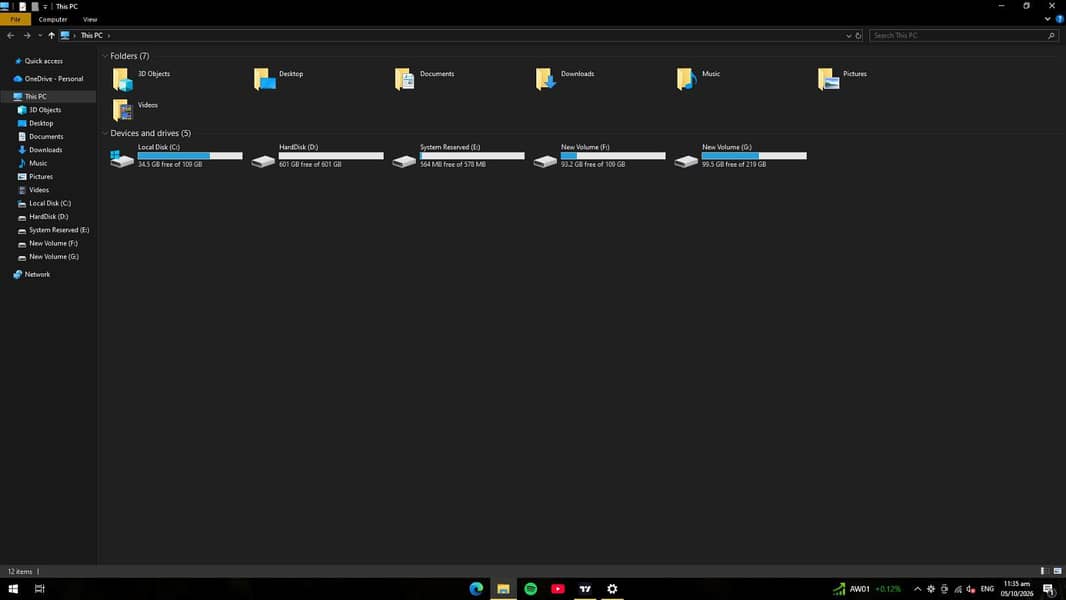Select Local Disk (C:) in the sidebar
1066x600 pixels.
(x=48, y=203)
